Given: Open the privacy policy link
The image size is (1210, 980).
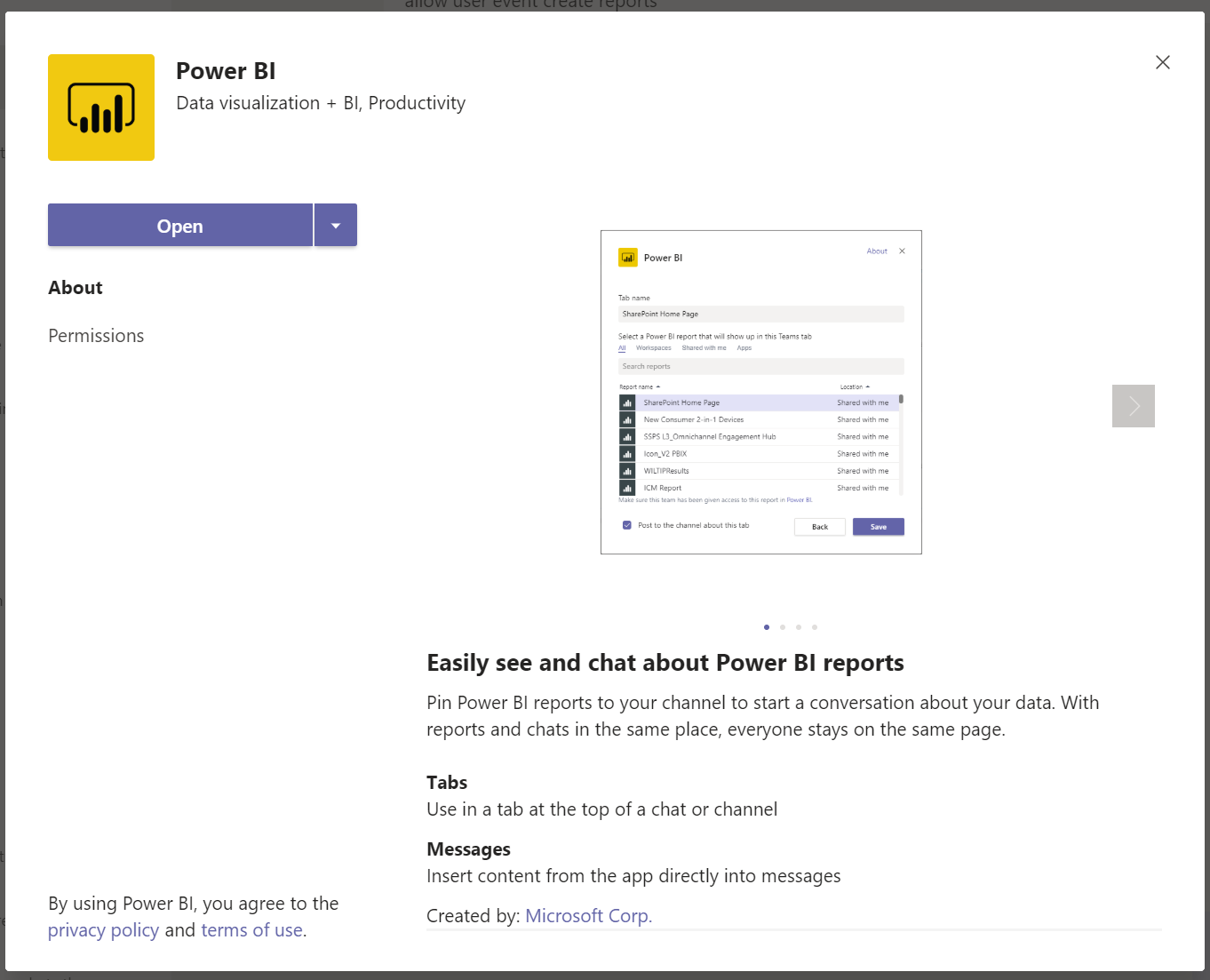Looking at the screenshot, I should 104,930.
